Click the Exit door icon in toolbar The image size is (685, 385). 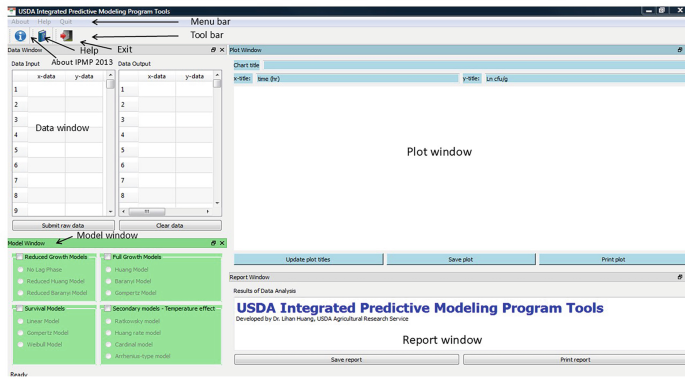[66, 35]
